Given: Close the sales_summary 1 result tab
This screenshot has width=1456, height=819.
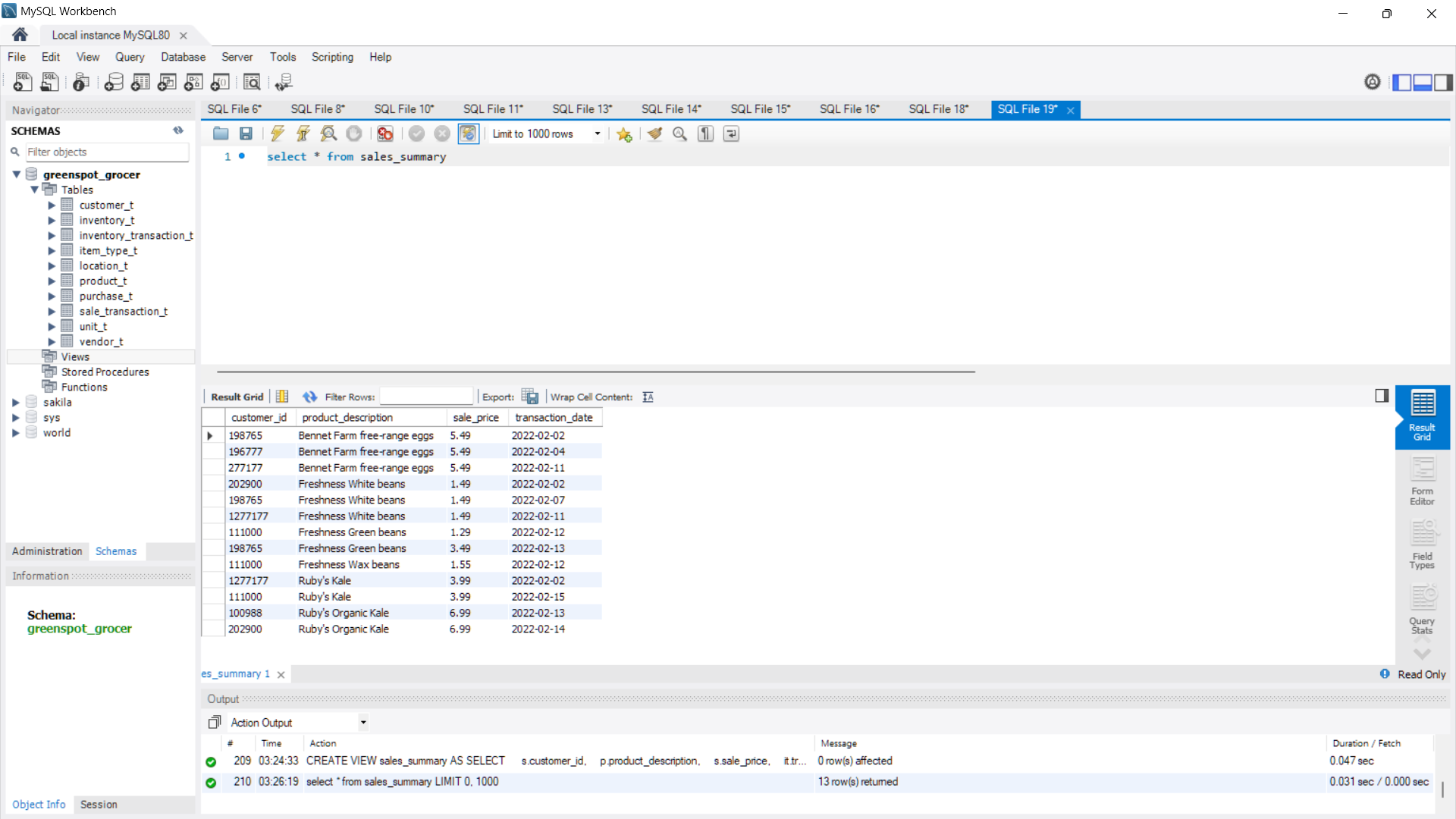Looking at the screenshot, I should [281, 674].
